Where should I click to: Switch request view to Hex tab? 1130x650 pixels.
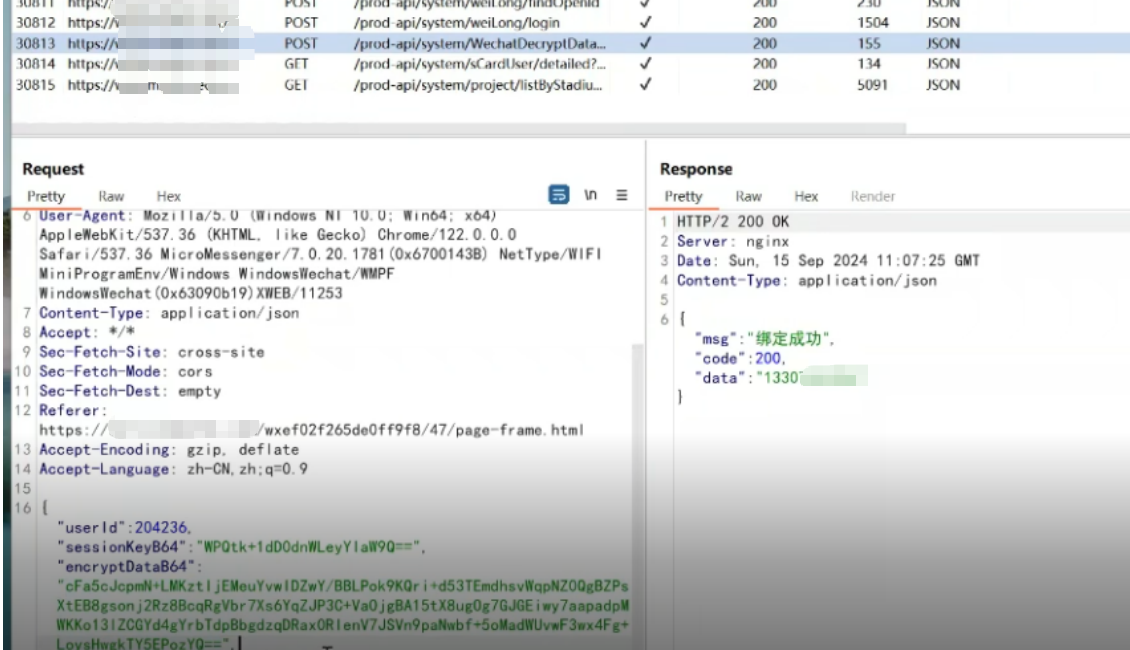pyautogui.click(x=168, y=196)
